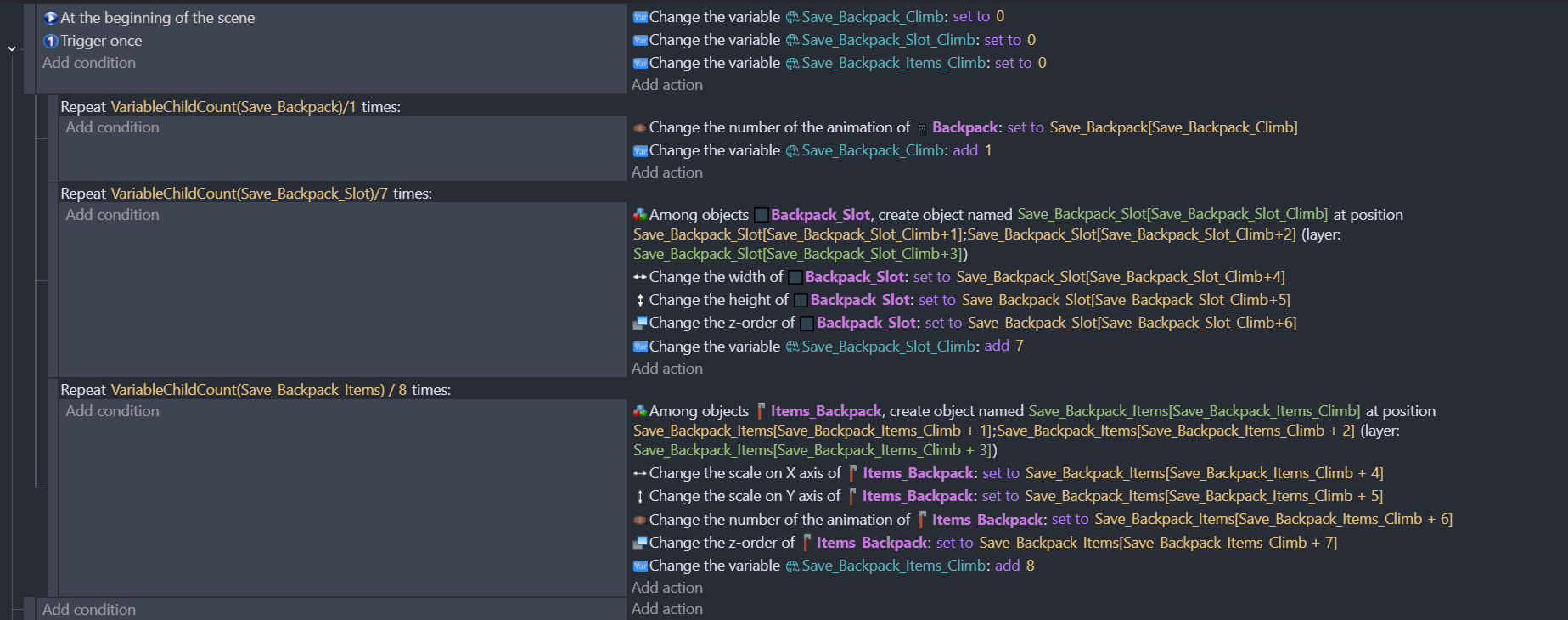Click the height icon of Backpack_Slot action

pyautogui.click(x=640, y=300)
